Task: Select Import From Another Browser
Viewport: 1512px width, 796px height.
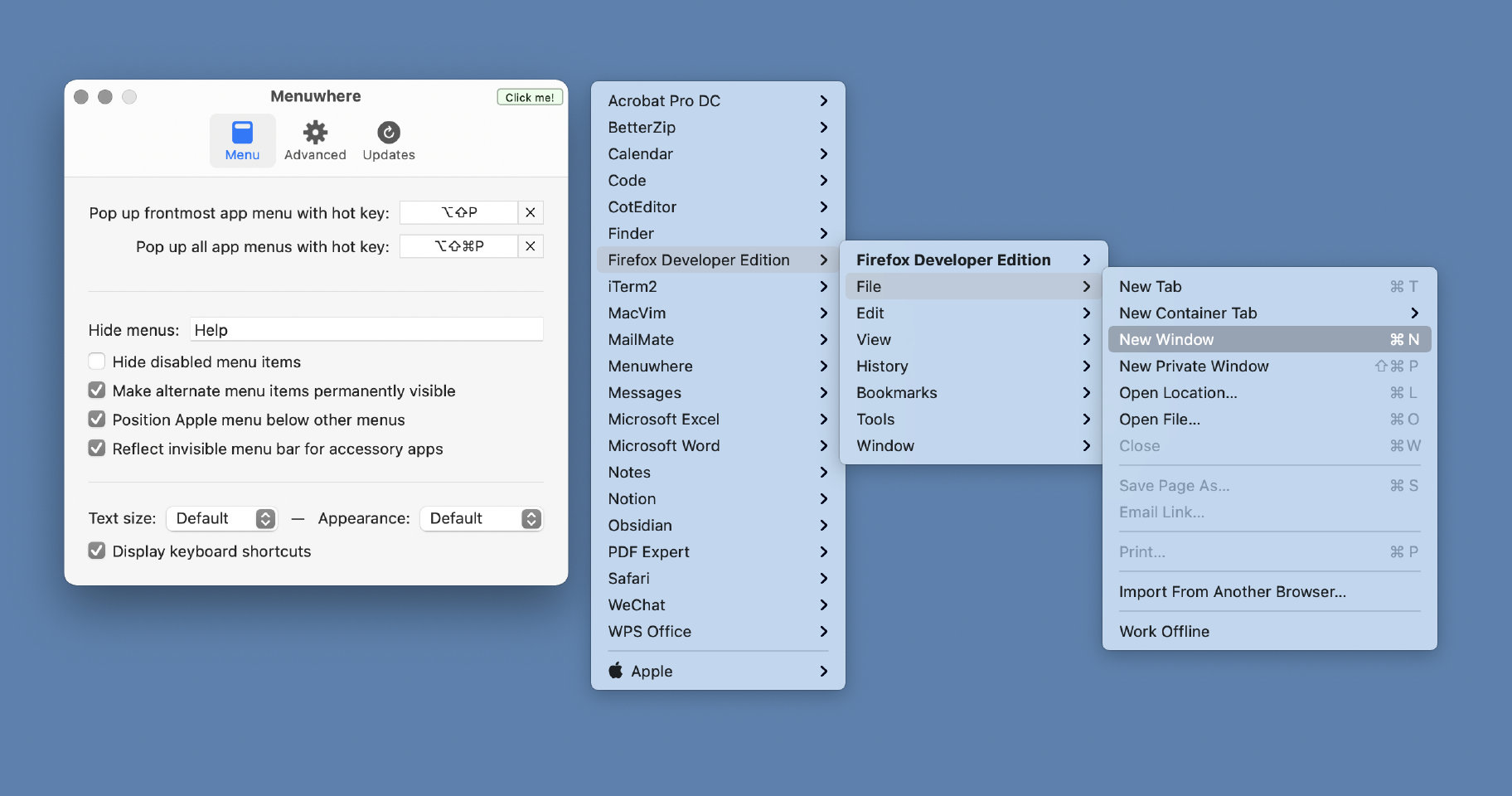Action: click(1232, 592)
